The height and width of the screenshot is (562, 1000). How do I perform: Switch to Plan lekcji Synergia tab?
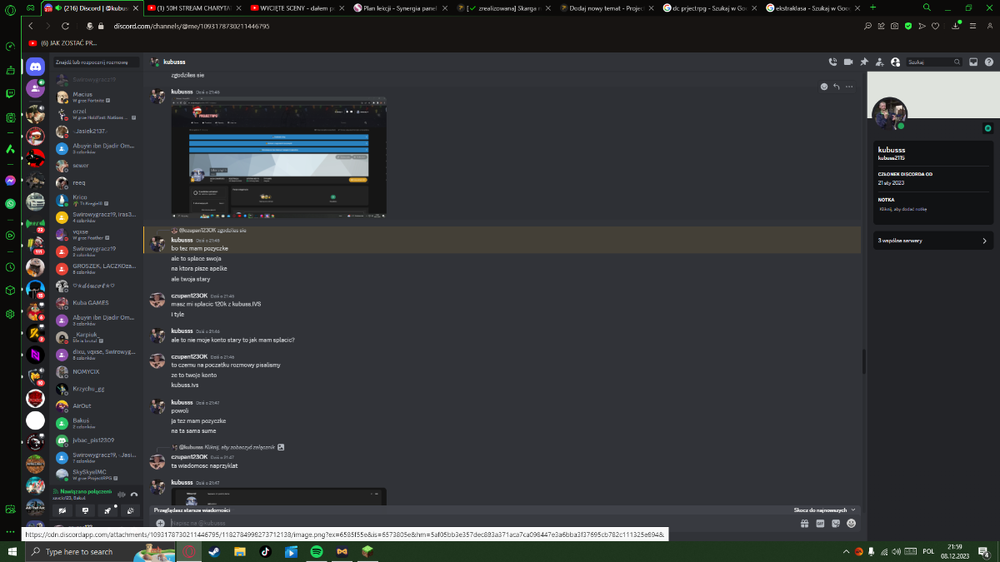(x=400, y=8)
